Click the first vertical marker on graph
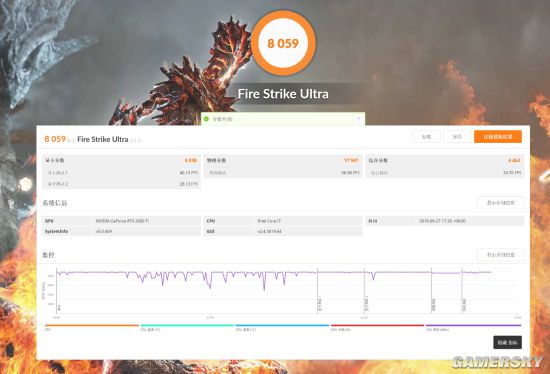This screenshot has height=374, width=550. tap(317, 290)
